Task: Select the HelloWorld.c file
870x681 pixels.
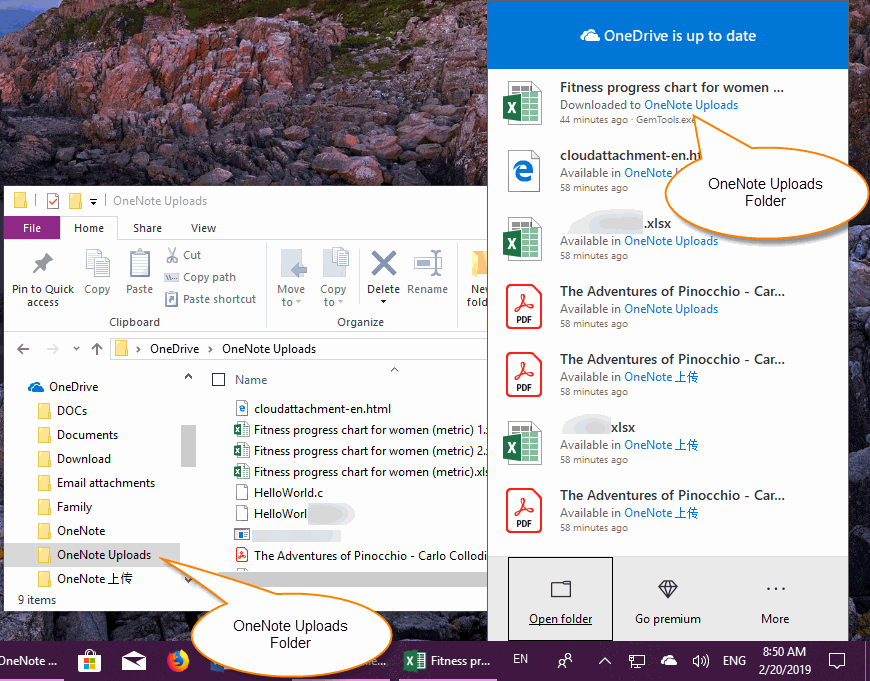Action: (279, 493)
